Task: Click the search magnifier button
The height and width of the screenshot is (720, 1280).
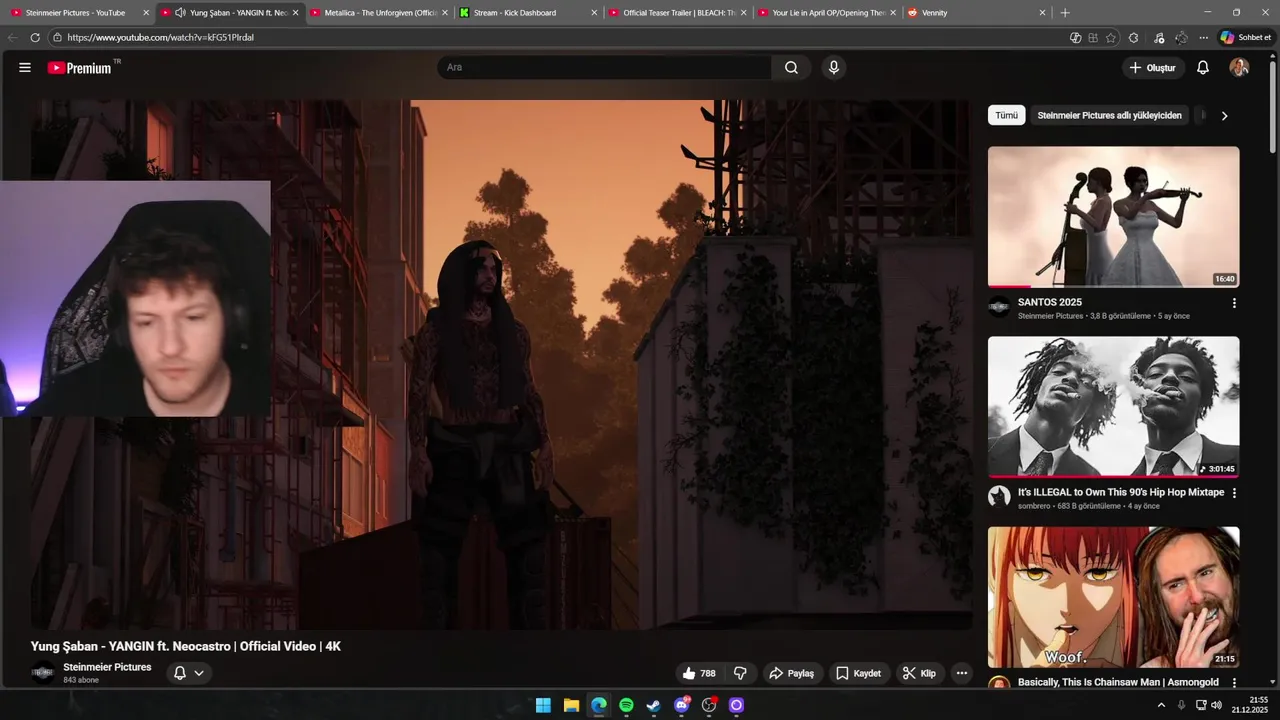Action: [x=791, y=67]
